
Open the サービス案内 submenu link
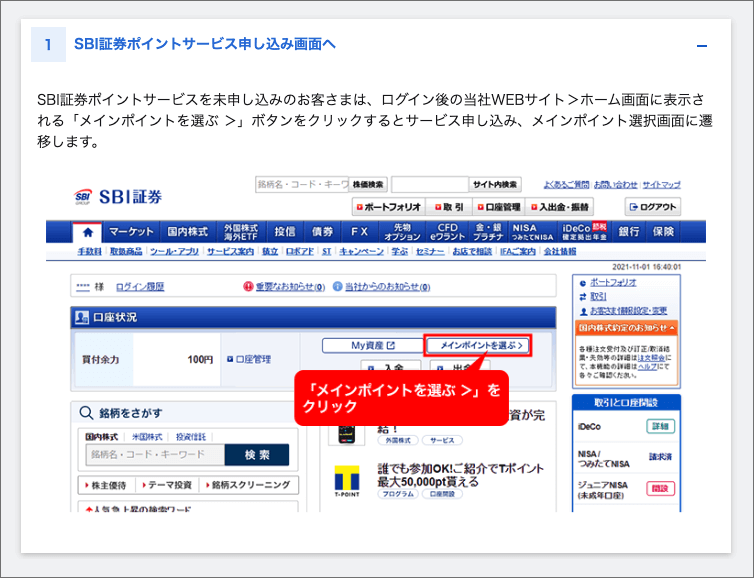230,251
